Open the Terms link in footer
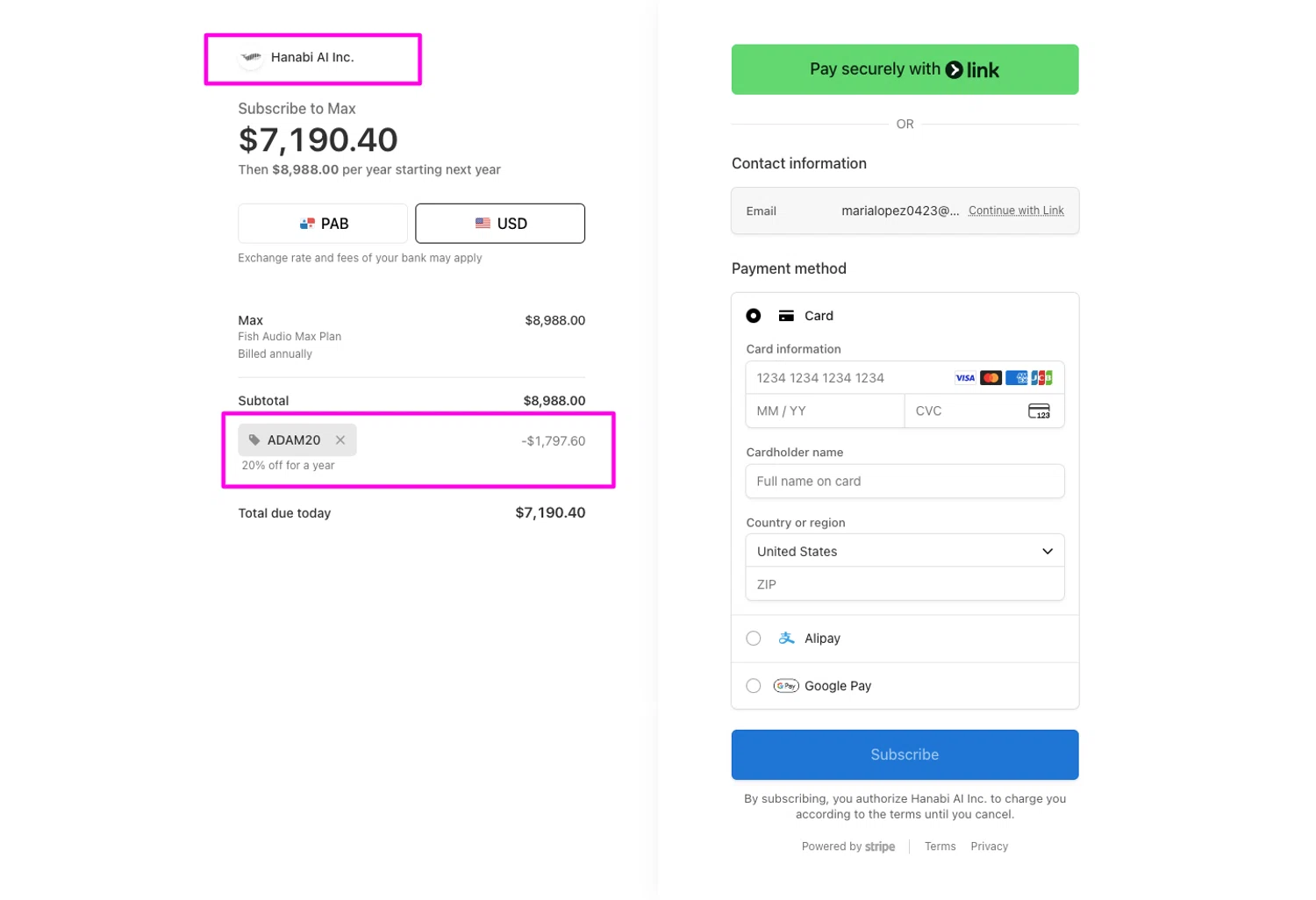Viewport: 1316px width, 900px height. click(940, 846)
